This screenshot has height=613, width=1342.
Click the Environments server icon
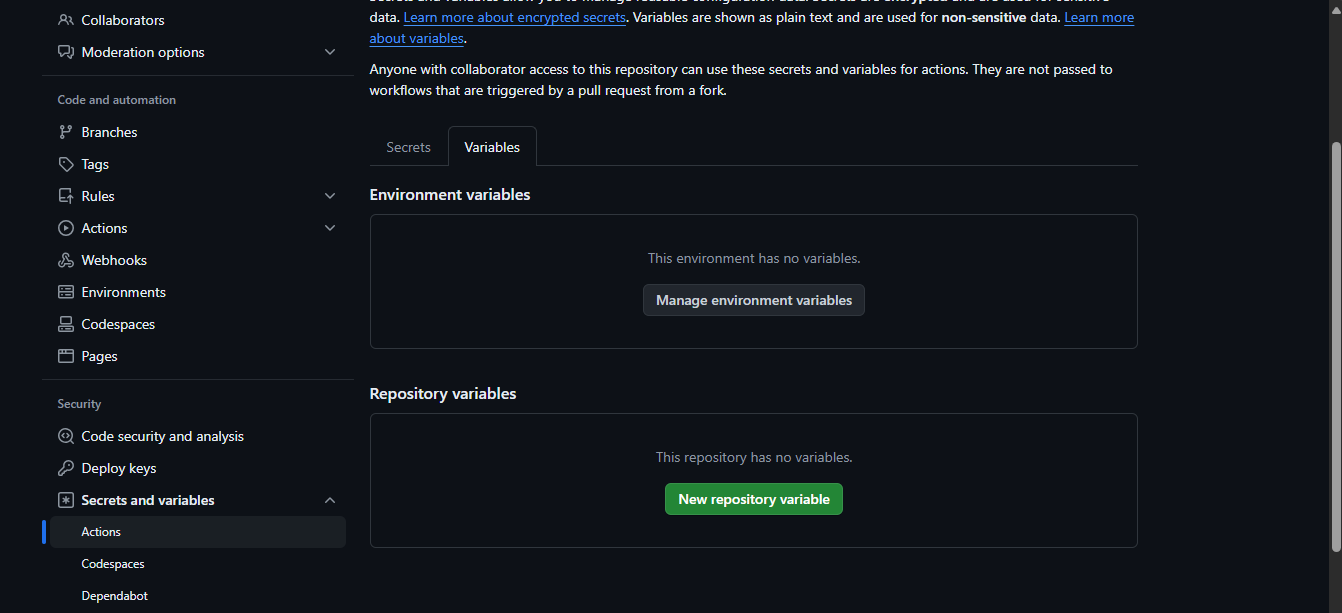[66, 292]
